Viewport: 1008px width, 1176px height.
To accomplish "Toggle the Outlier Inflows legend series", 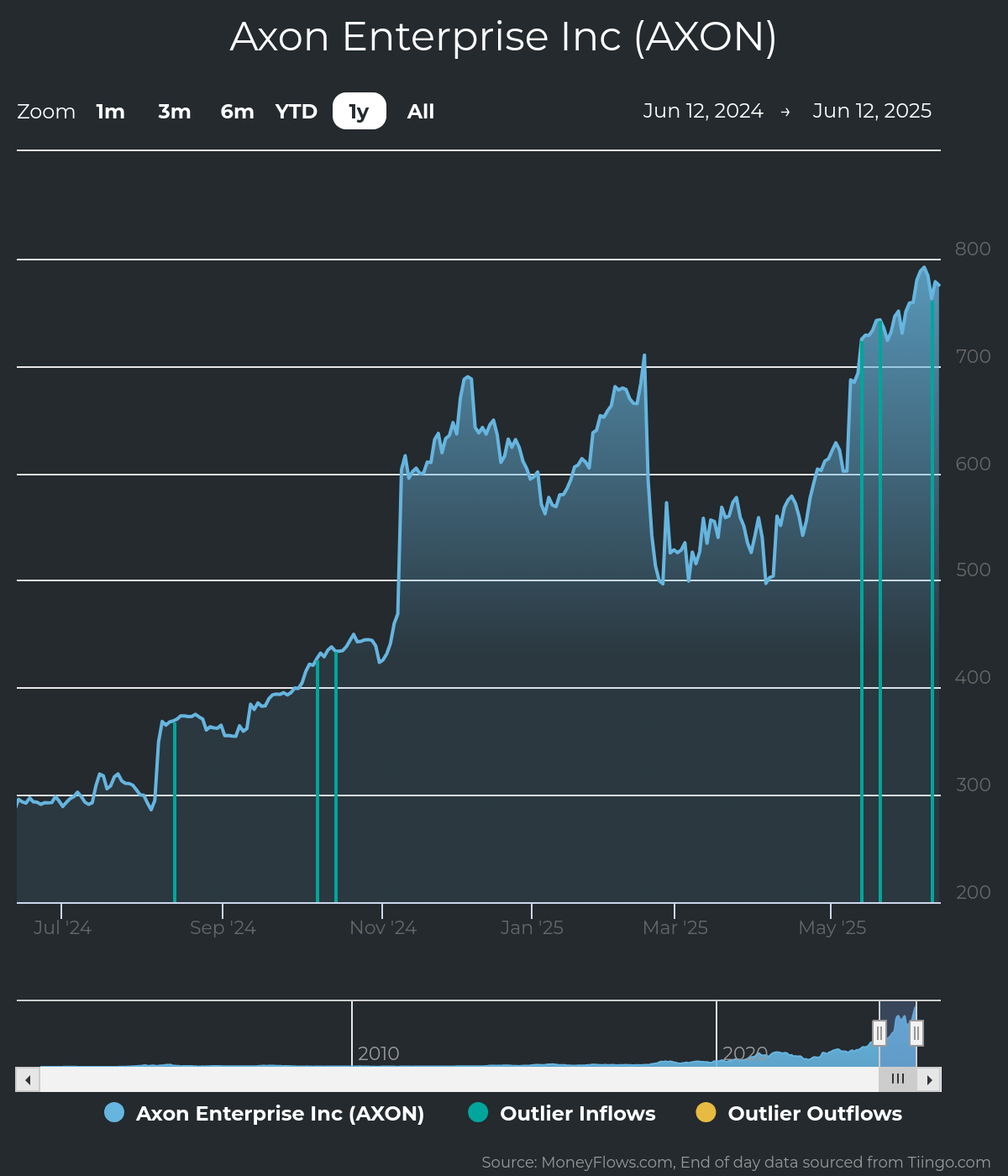I will (562, 1113).
